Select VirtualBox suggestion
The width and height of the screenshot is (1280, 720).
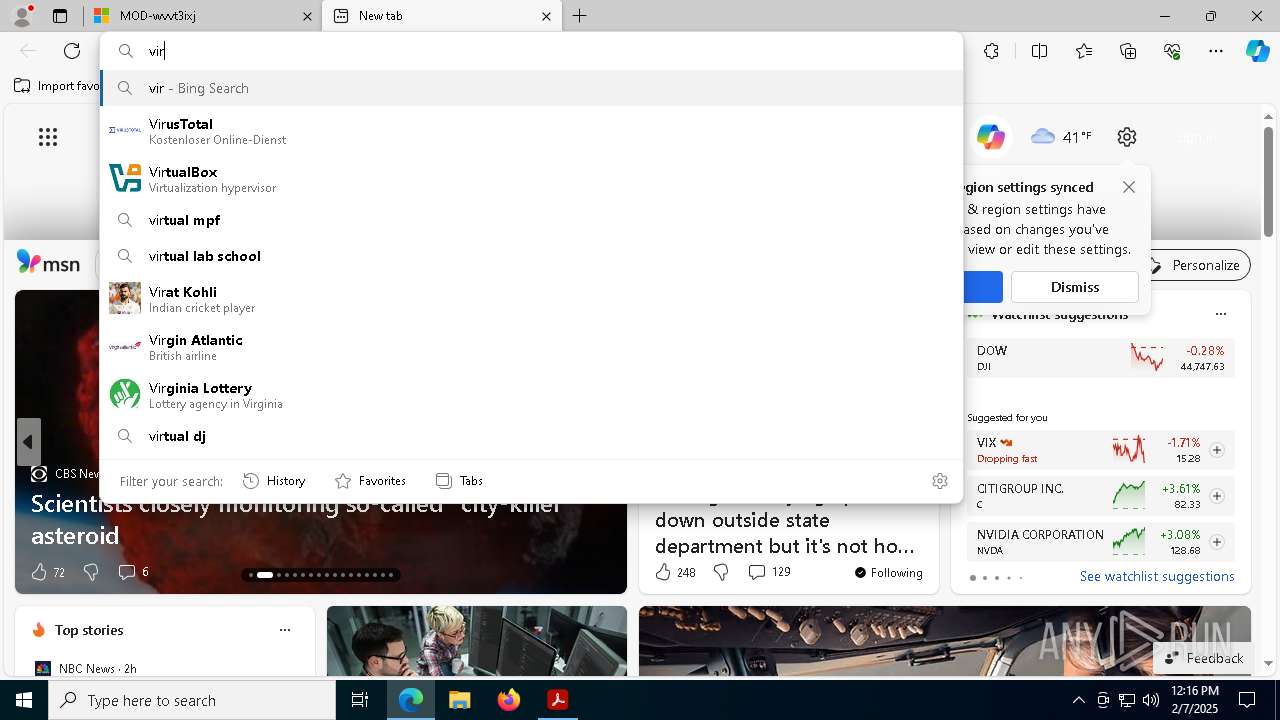531,178
